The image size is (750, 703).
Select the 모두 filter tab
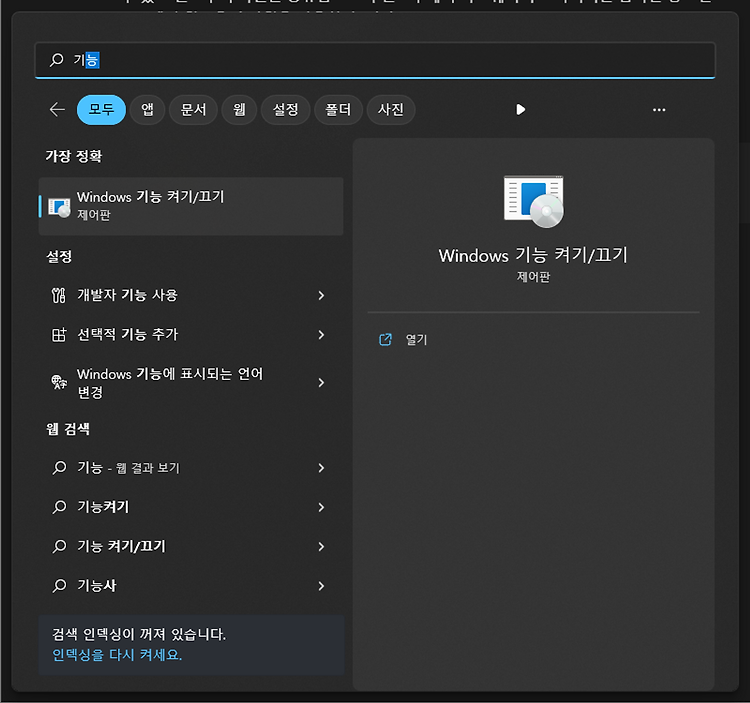tap(101, 110)
